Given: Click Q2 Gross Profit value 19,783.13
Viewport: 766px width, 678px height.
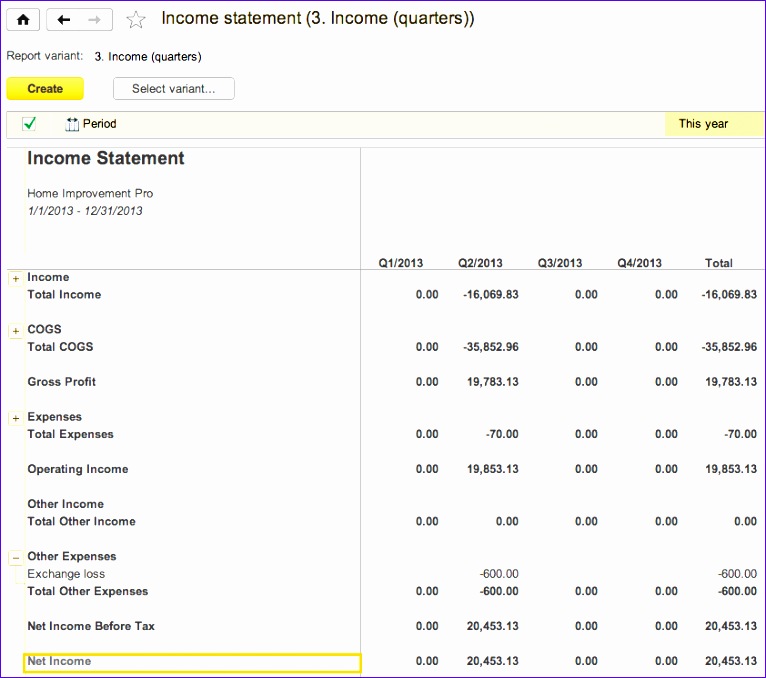Looking at the screenshot, I should [x=492, y=381].
